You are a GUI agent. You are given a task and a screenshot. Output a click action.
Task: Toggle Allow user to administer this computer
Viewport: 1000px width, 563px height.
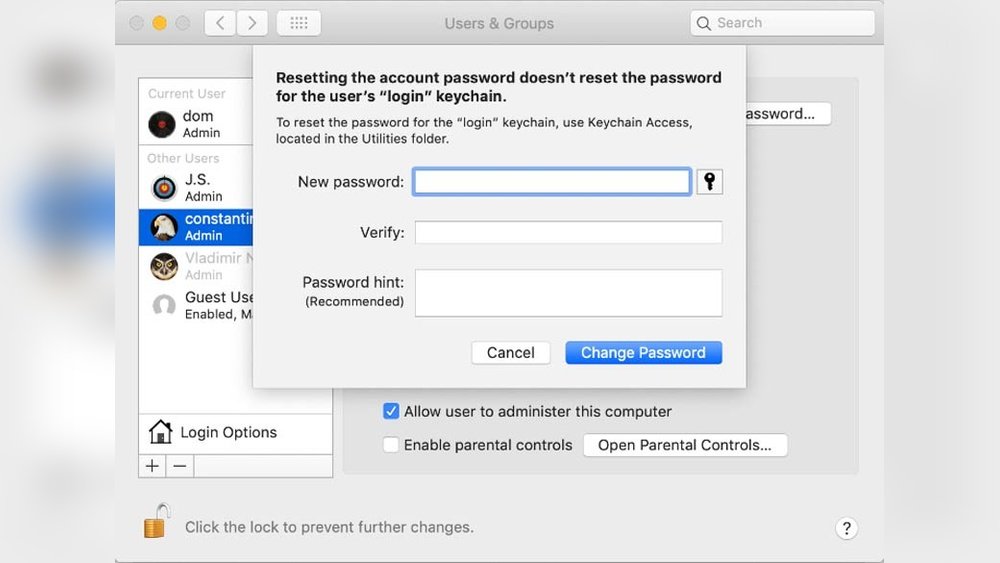click(x=392, y=411)
